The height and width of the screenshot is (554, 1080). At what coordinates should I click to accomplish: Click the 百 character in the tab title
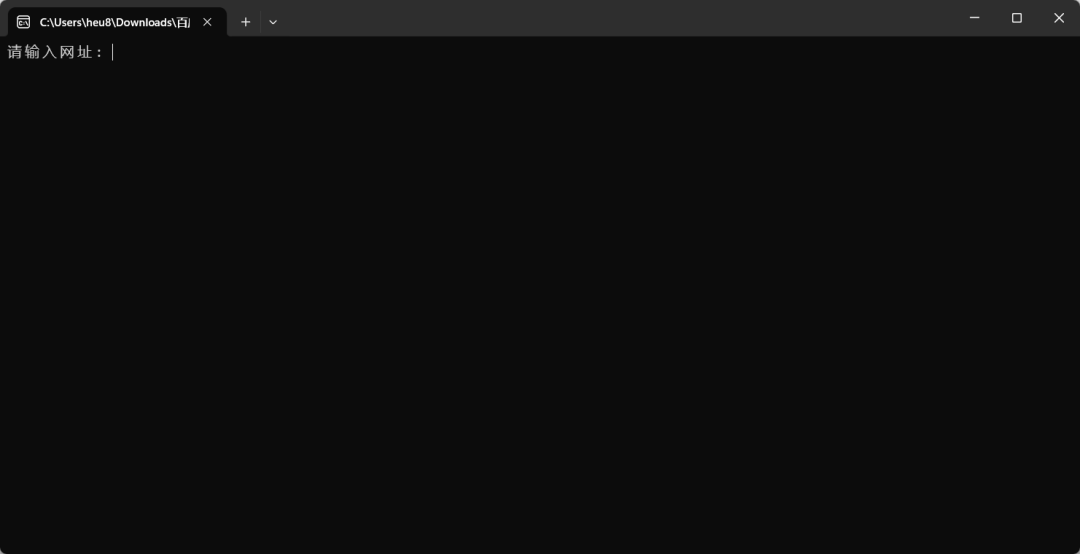pyautogui.click(x=183, y=22)
